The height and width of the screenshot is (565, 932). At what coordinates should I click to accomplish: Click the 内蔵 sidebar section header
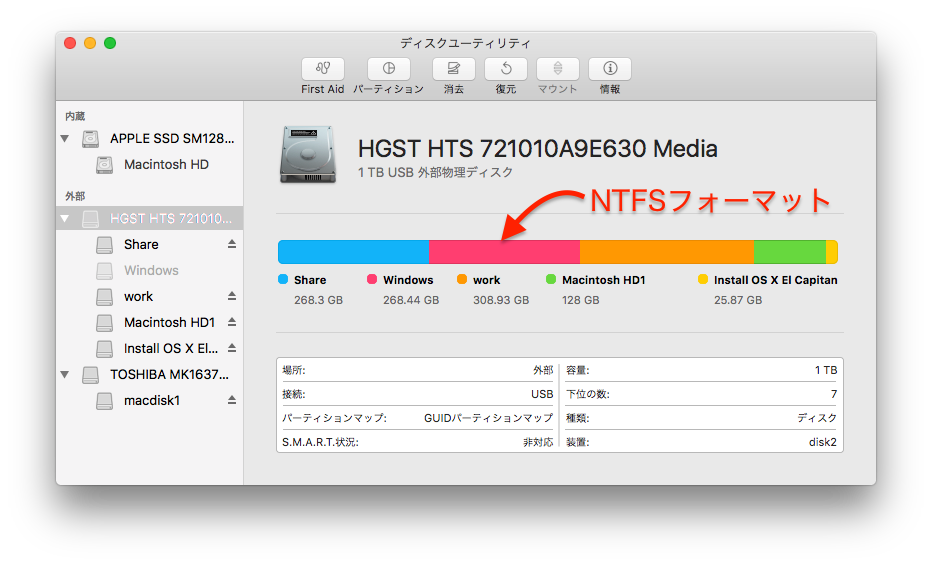(x=75, y=116)
